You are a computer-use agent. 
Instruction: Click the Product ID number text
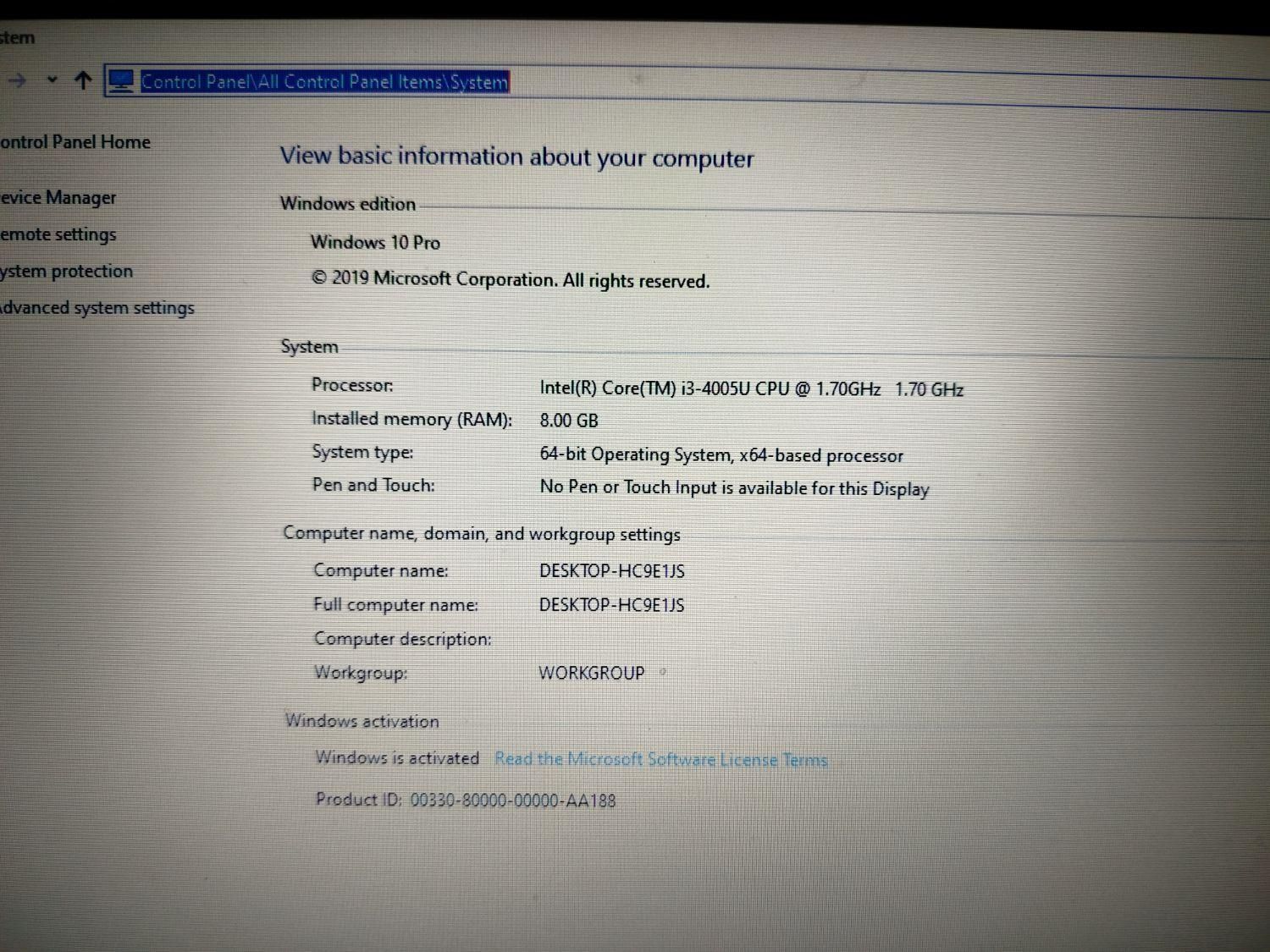pyautogui.click(x=513, y=801)
